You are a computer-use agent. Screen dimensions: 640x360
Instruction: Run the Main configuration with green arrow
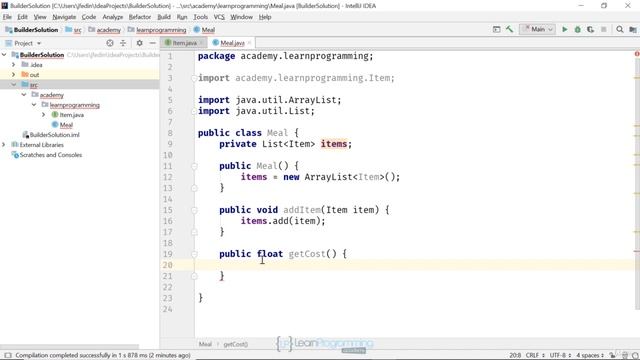(x=564, y=29)
